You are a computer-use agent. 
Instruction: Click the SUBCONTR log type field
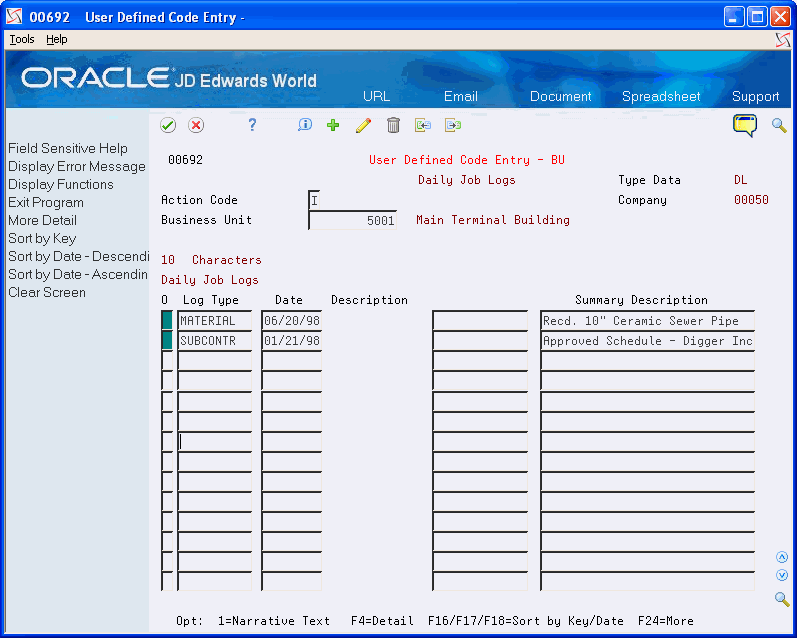(x=214, y=341)
